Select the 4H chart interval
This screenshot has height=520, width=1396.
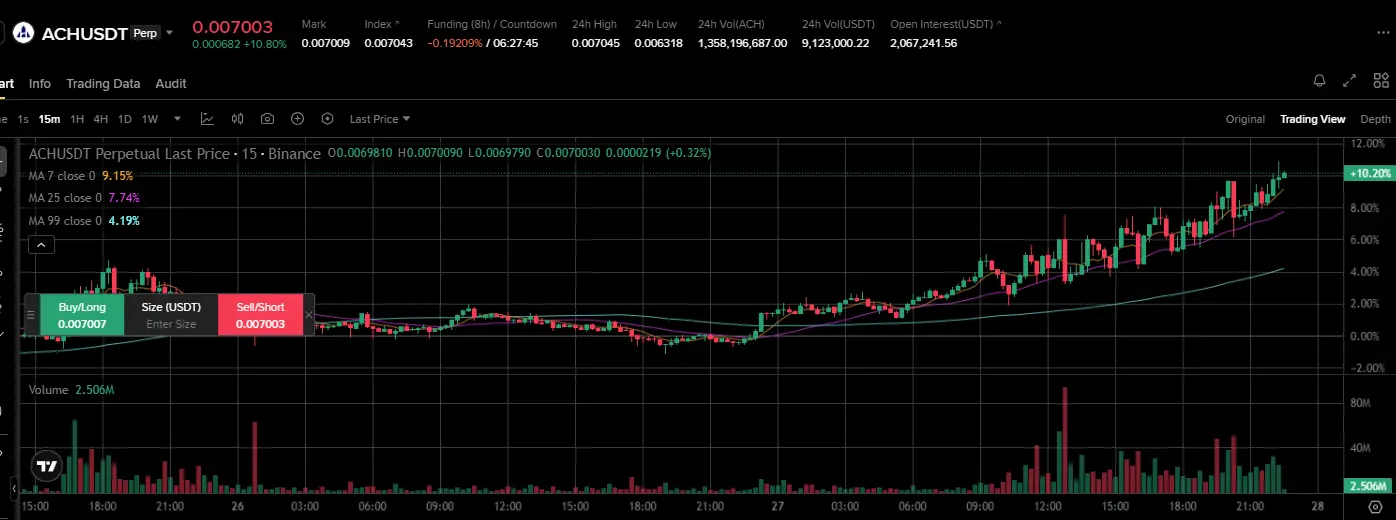(101, 119)
